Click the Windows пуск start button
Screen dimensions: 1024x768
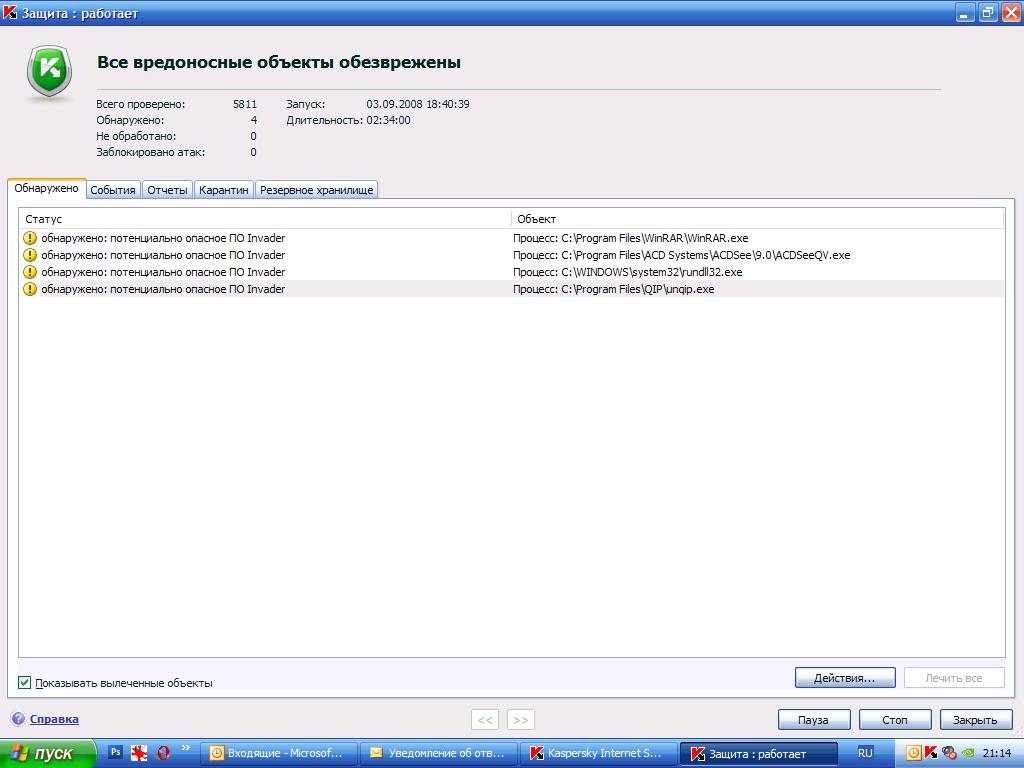47,753
